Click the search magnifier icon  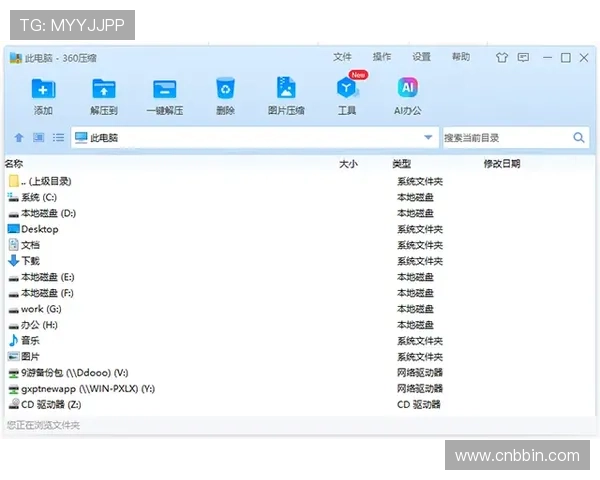(579, 137)
